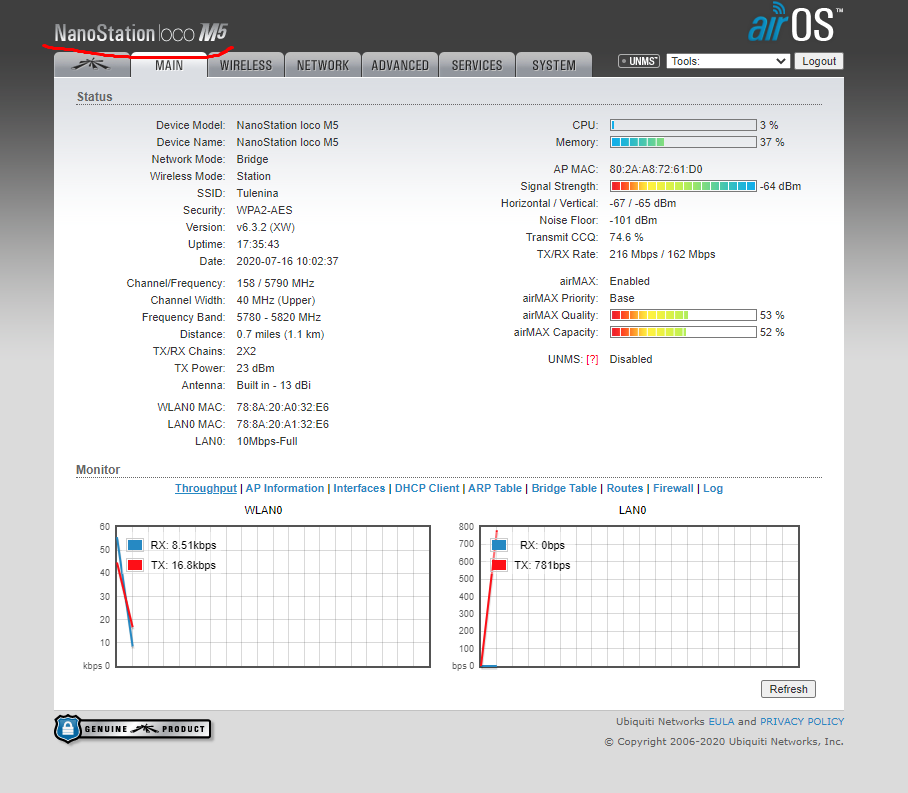Open the DHCP Client link
This screenshot has height=793, width=908.
pos(427,488)
